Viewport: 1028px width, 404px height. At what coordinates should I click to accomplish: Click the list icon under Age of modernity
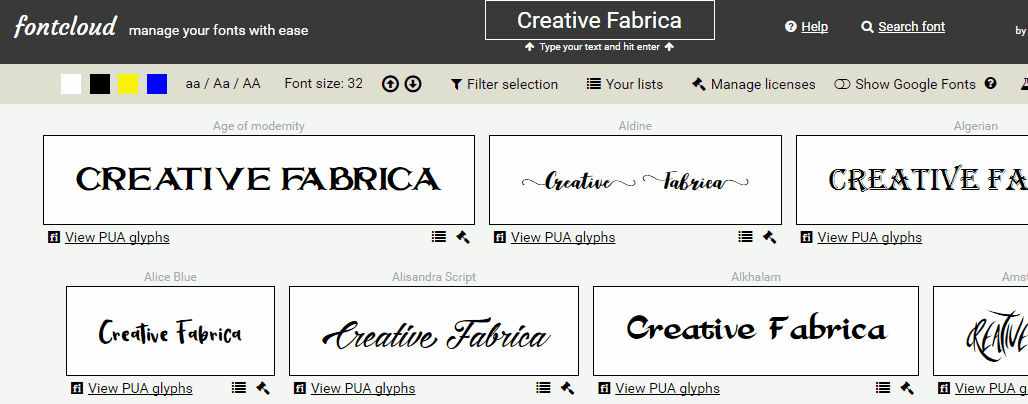(x=439, y=237)
